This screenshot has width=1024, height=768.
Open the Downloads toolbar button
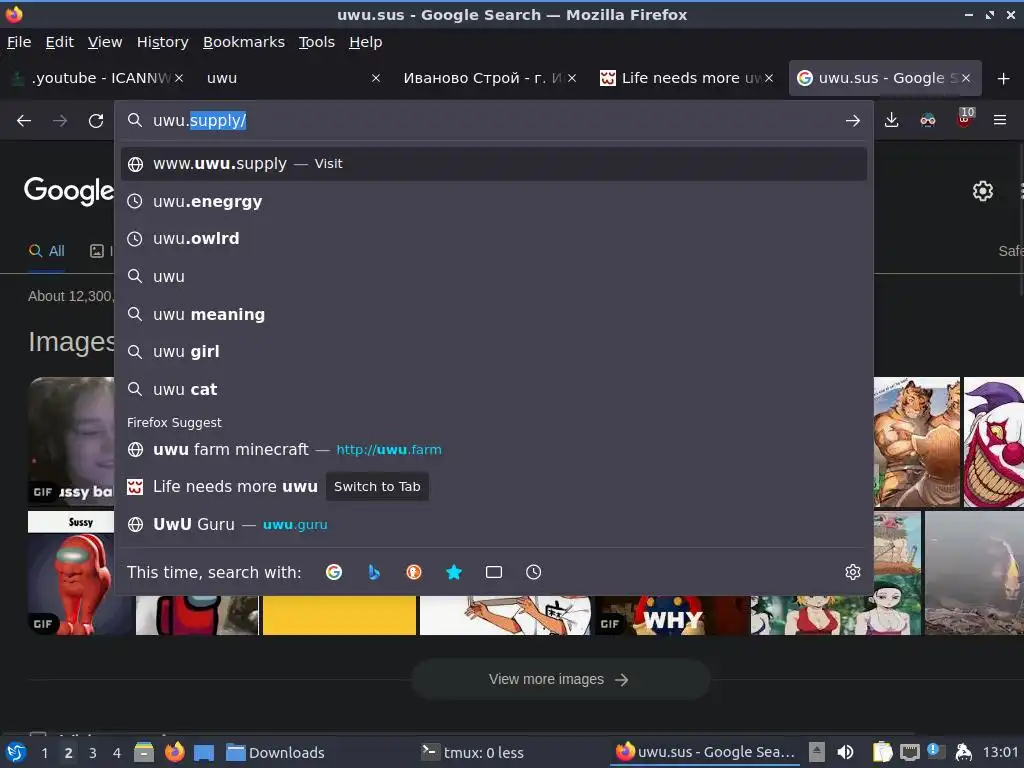click(891, 120)
